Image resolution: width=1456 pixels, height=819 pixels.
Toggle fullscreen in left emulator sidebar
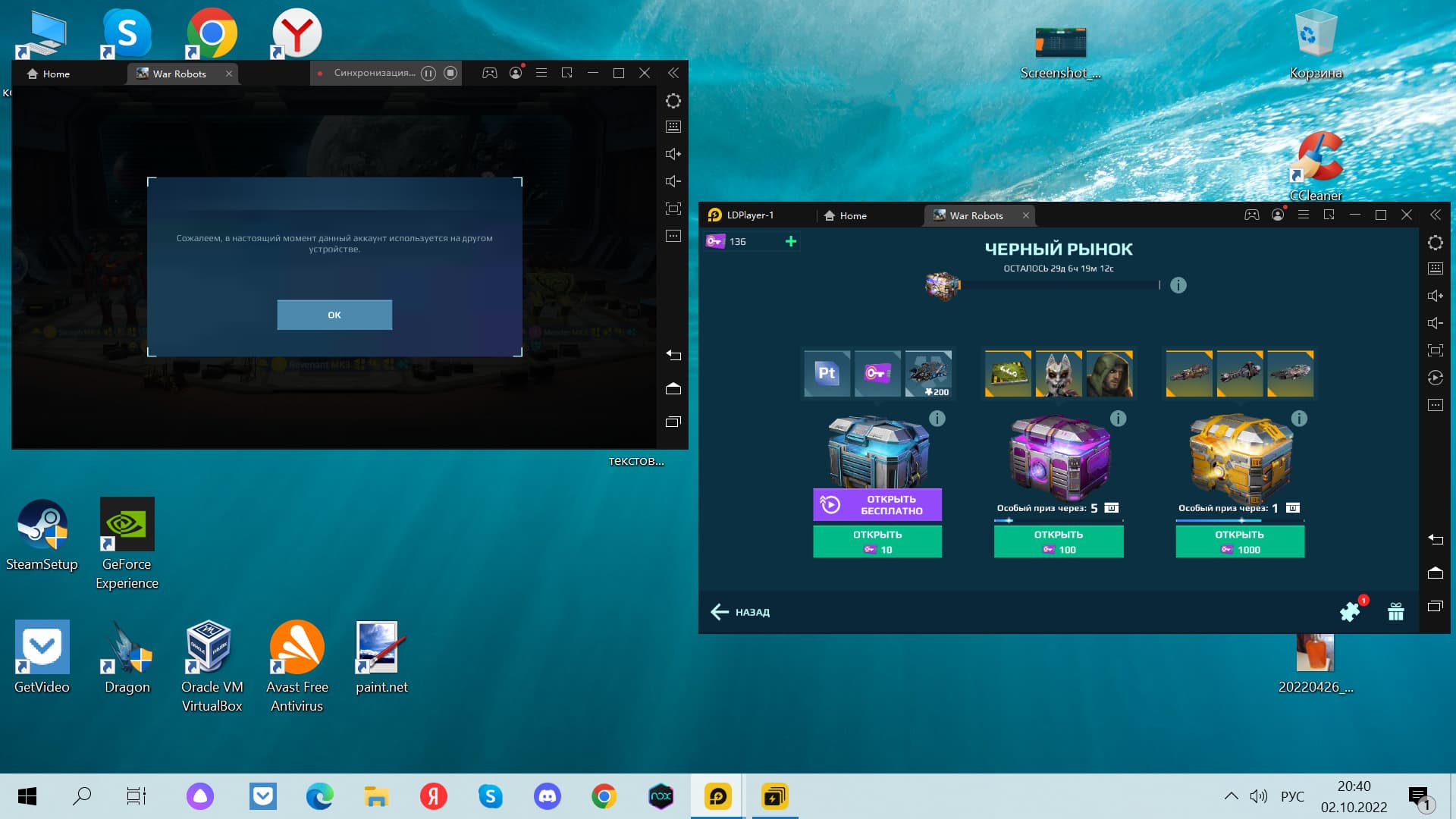(x=673, y=209)
